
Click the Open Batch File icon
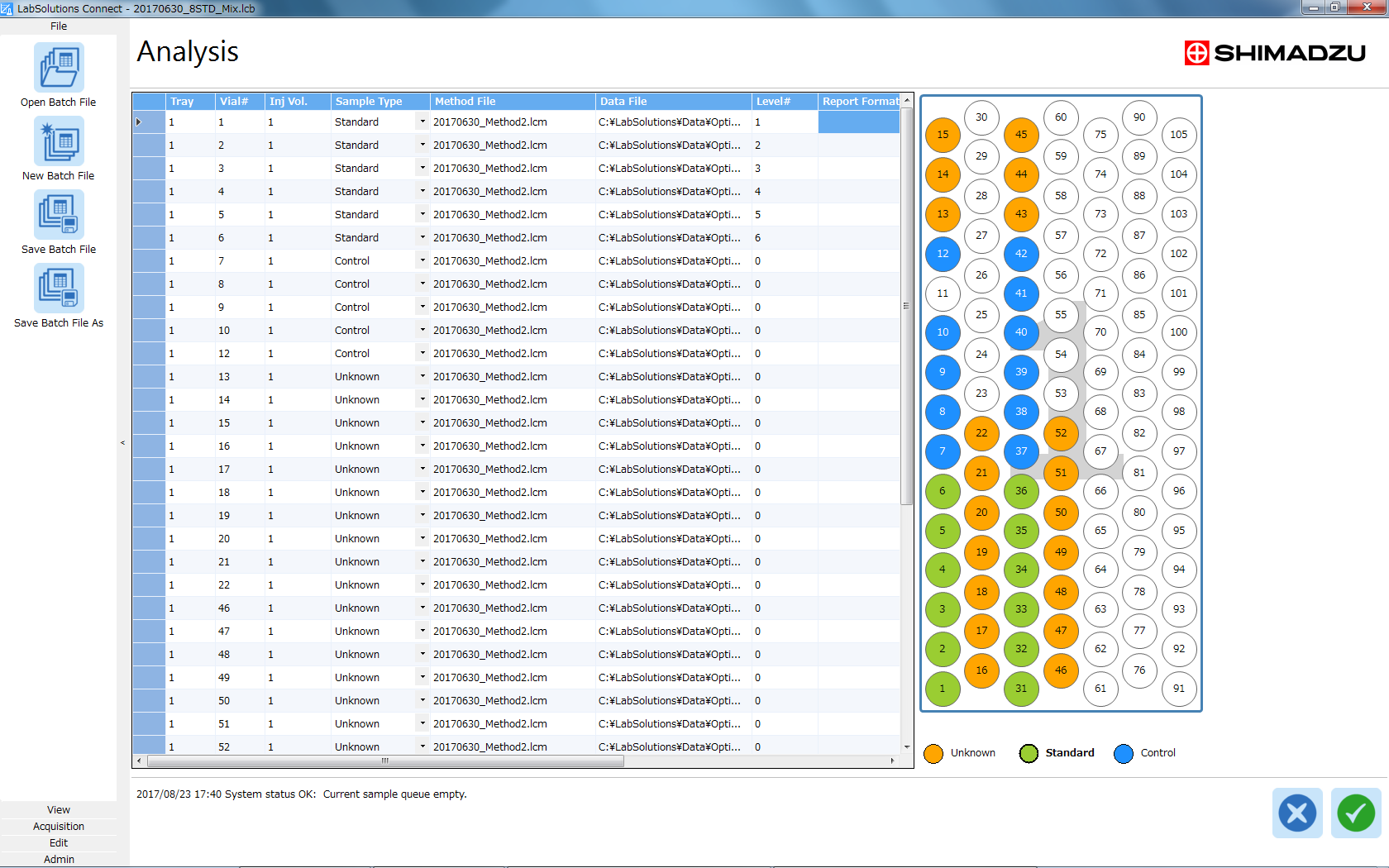tap(58, 68)
